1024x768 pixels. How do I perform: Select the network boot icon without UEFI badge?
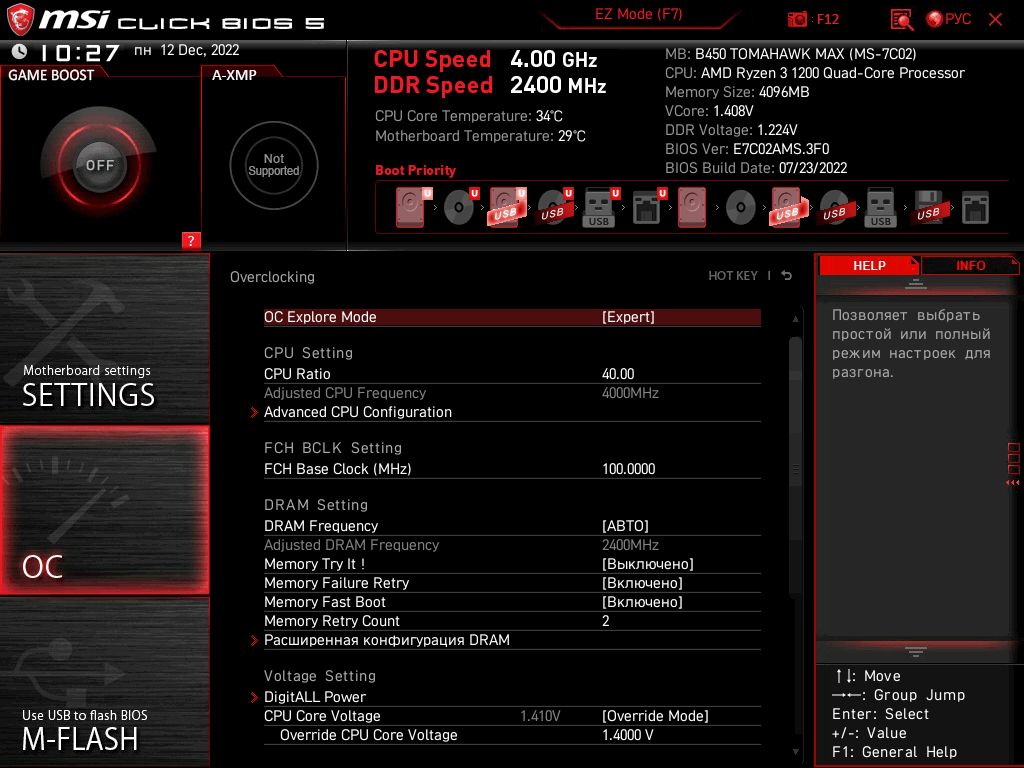[975, 208]
